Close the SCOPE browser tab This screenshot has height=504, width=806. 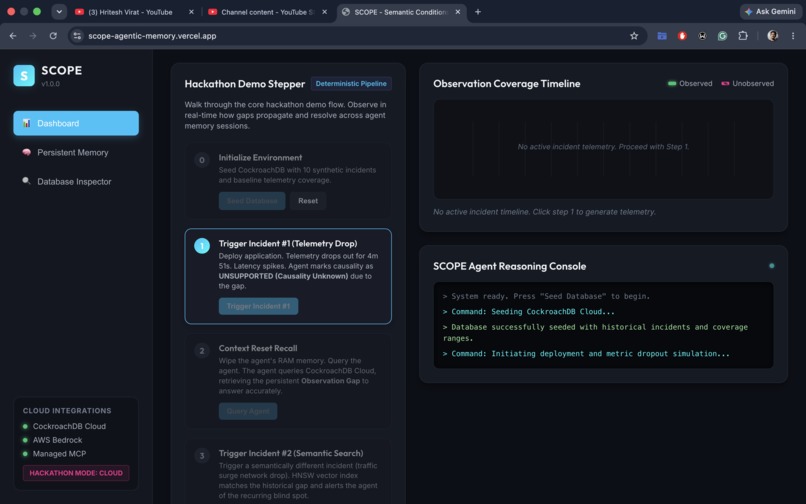point(457,12)
